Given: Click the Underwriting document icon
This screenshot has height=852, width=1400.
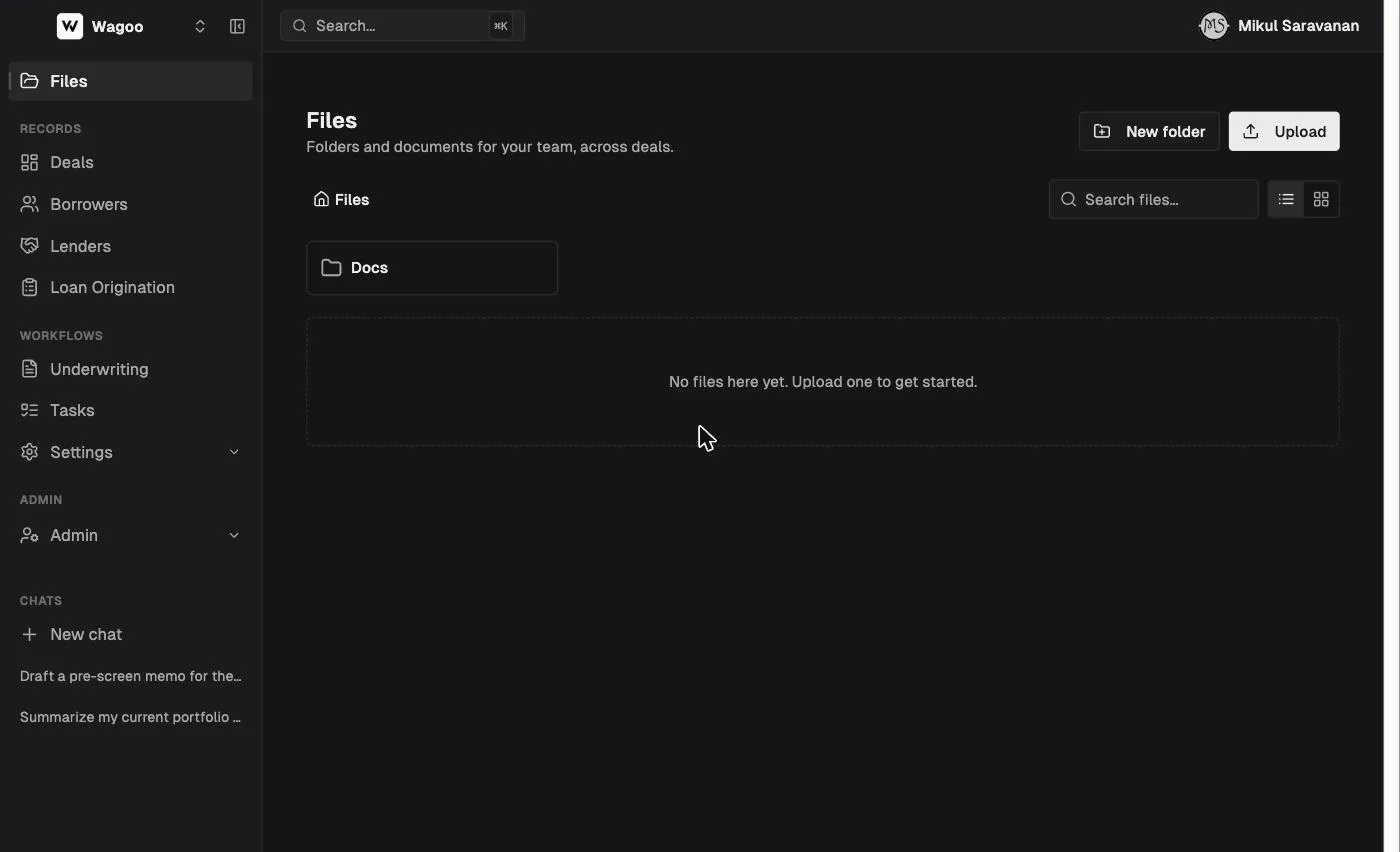Looking at the screenshot, I should tap(30, 369).
